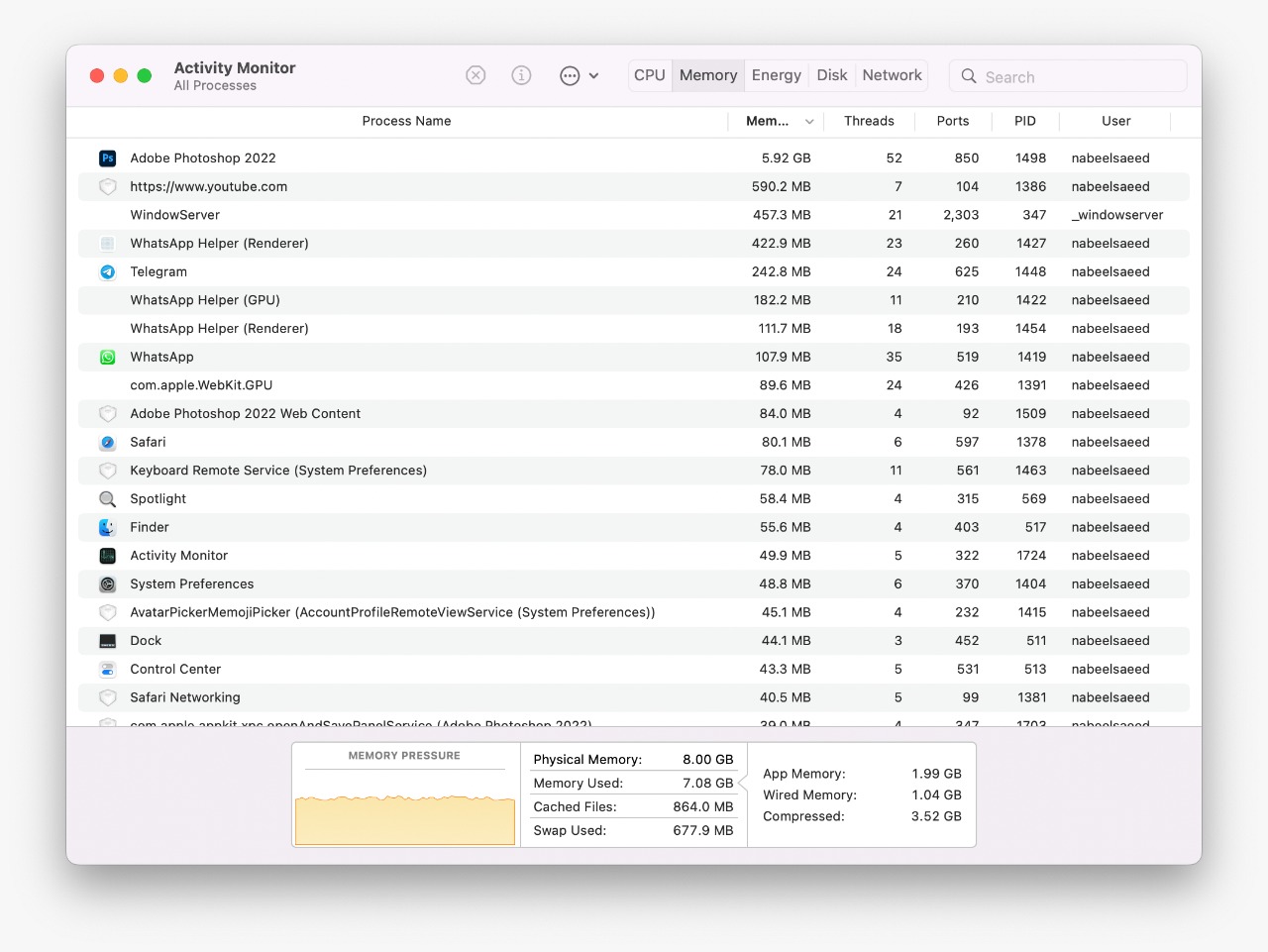
Task: Click the Finder face icon
Action: coord(108,528)
